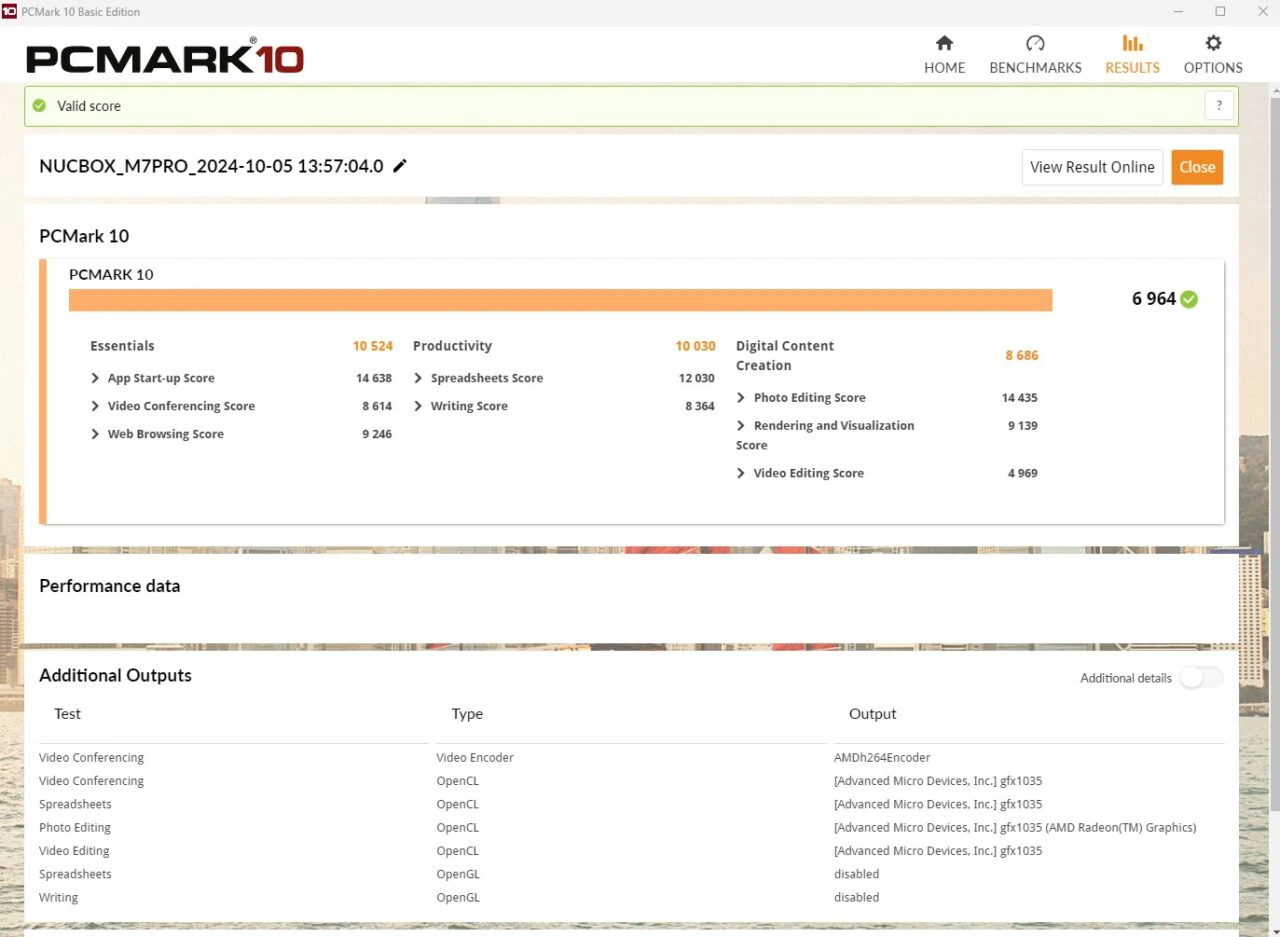Image resolution: width=1280 pixels, height=937 pixels.
Task: Open Benchmarks via the gauge icon
Action: (x=1035, y=43)
